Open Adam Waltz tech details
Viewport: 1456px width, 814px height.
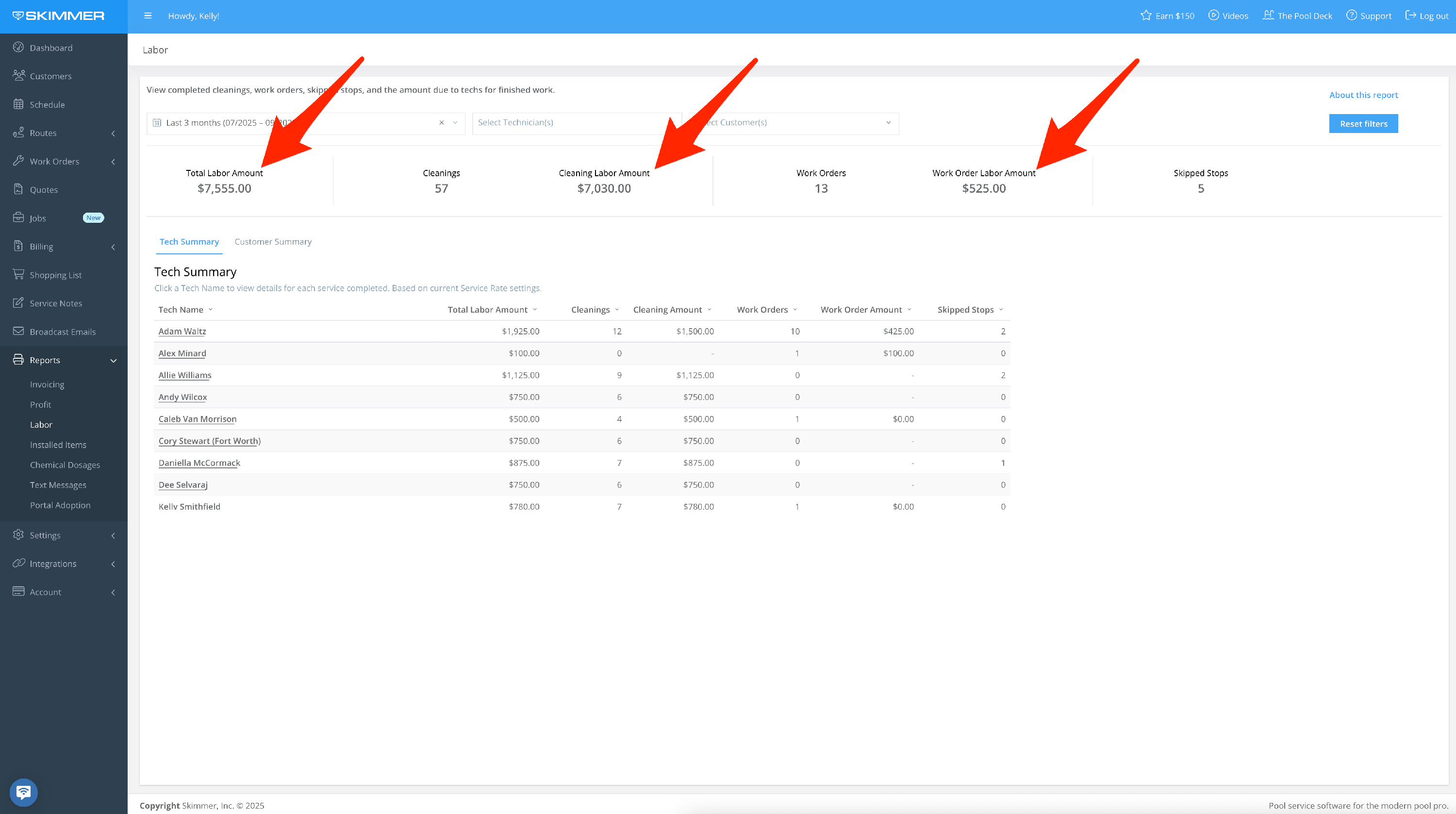[182, 331]
